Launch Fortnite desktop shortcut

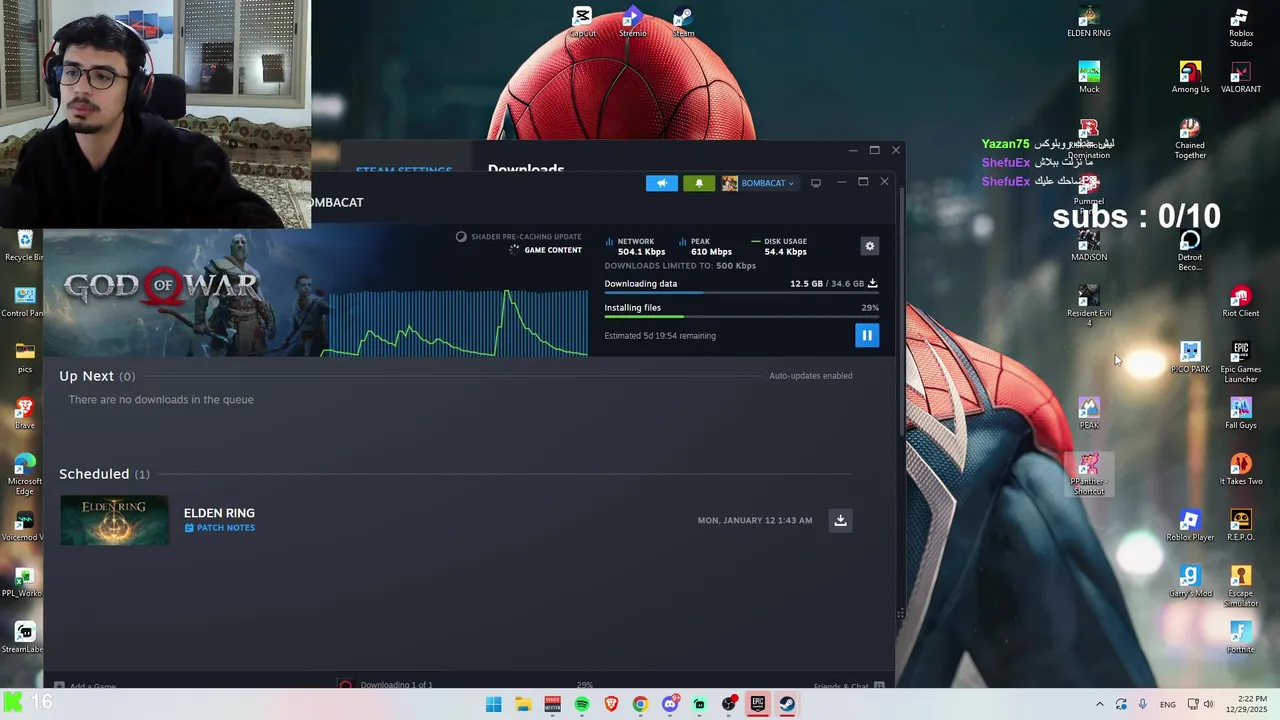[x=1241, y=638]
